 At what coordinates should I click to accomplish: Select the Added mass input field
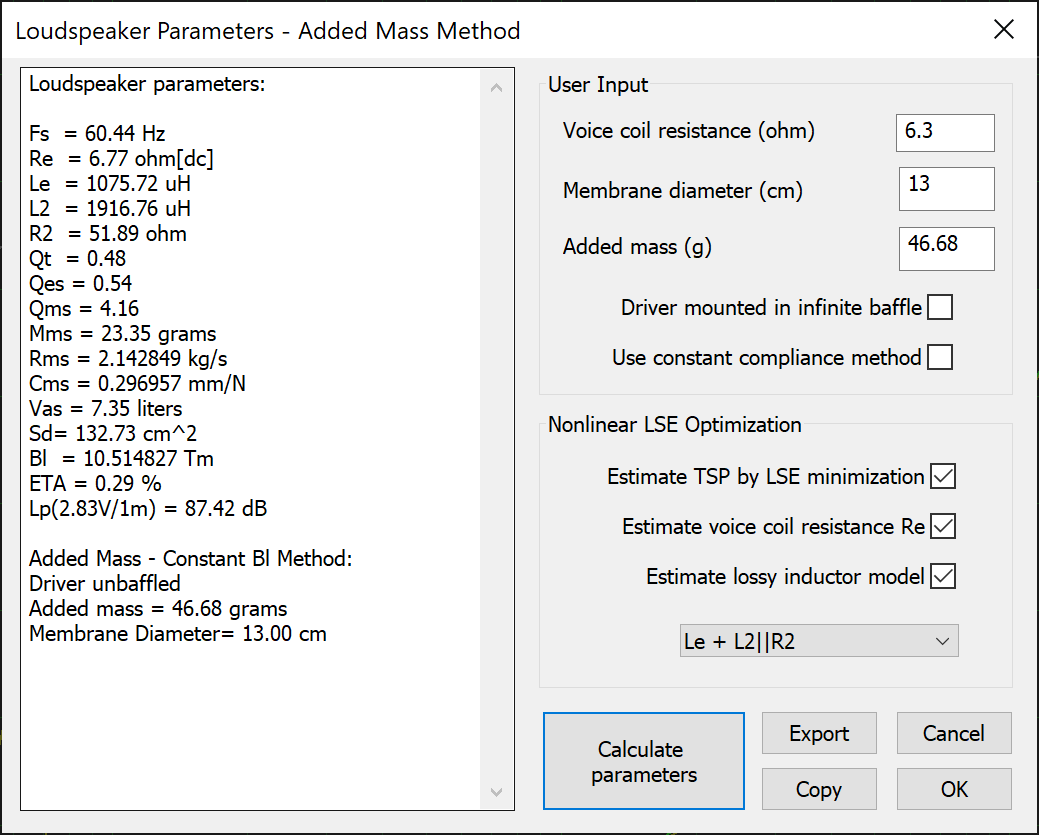(x=946, y=248)
